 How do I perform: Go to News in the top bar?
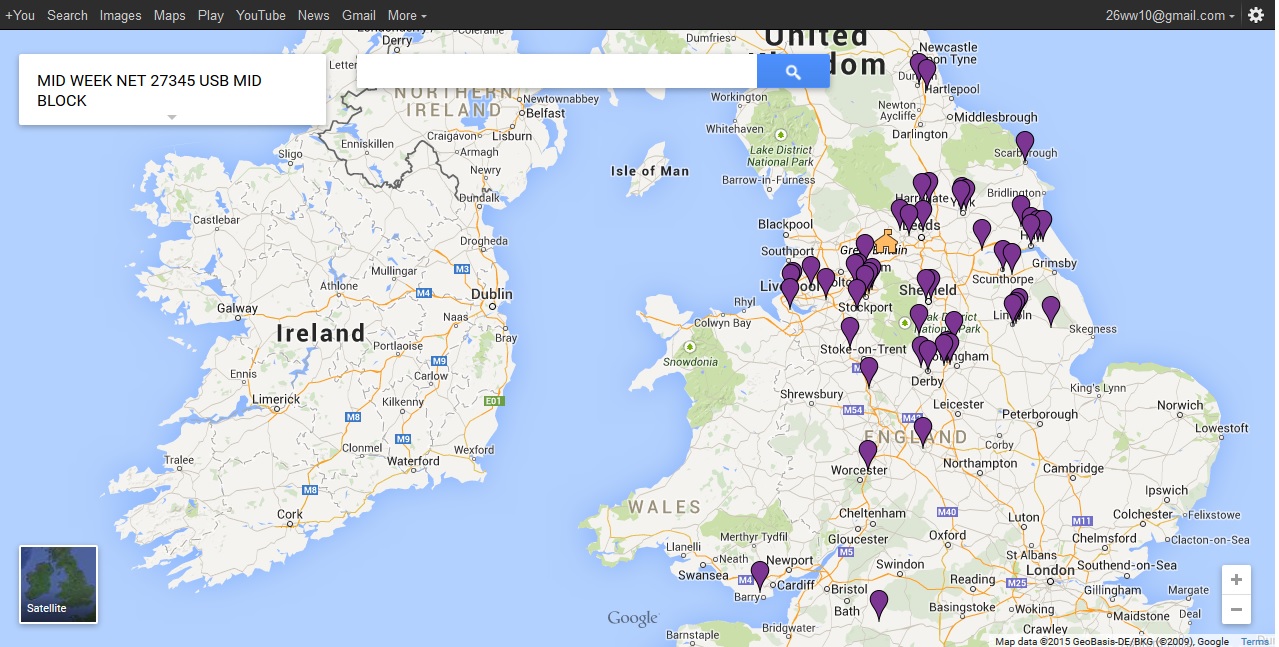(313, 15)
